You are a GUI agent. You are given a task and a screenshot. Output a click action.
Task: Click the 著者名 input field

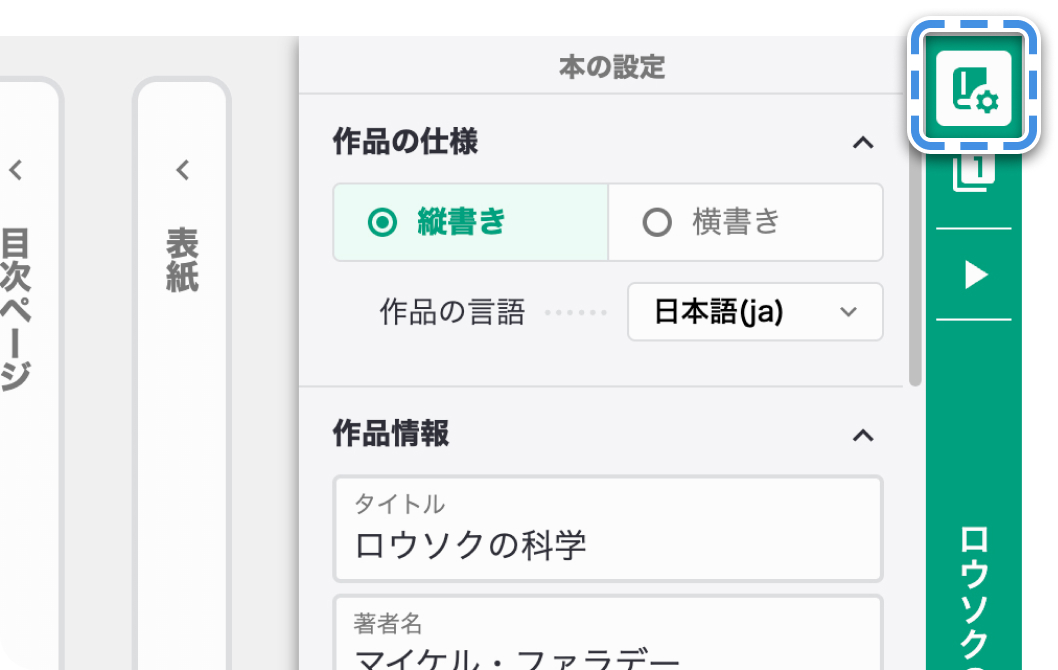608,633
